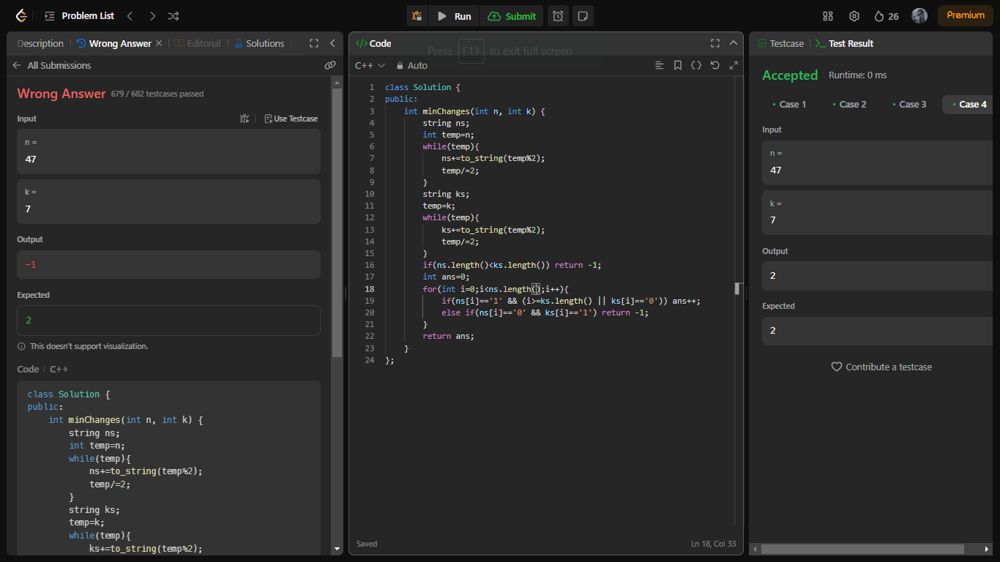Pick a random problem shuffle icon
The height and width of the screenshot is (562, 1000).
[173, 16]
